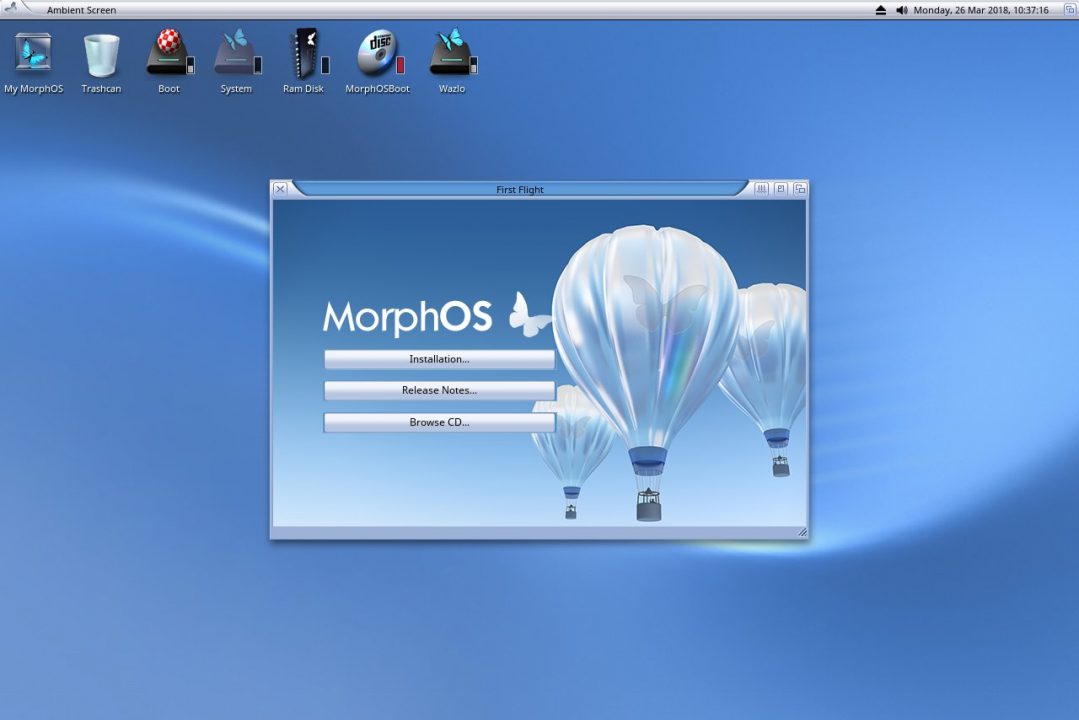Click the zoom gadget in First Flight titlebar

coord(780,189)
